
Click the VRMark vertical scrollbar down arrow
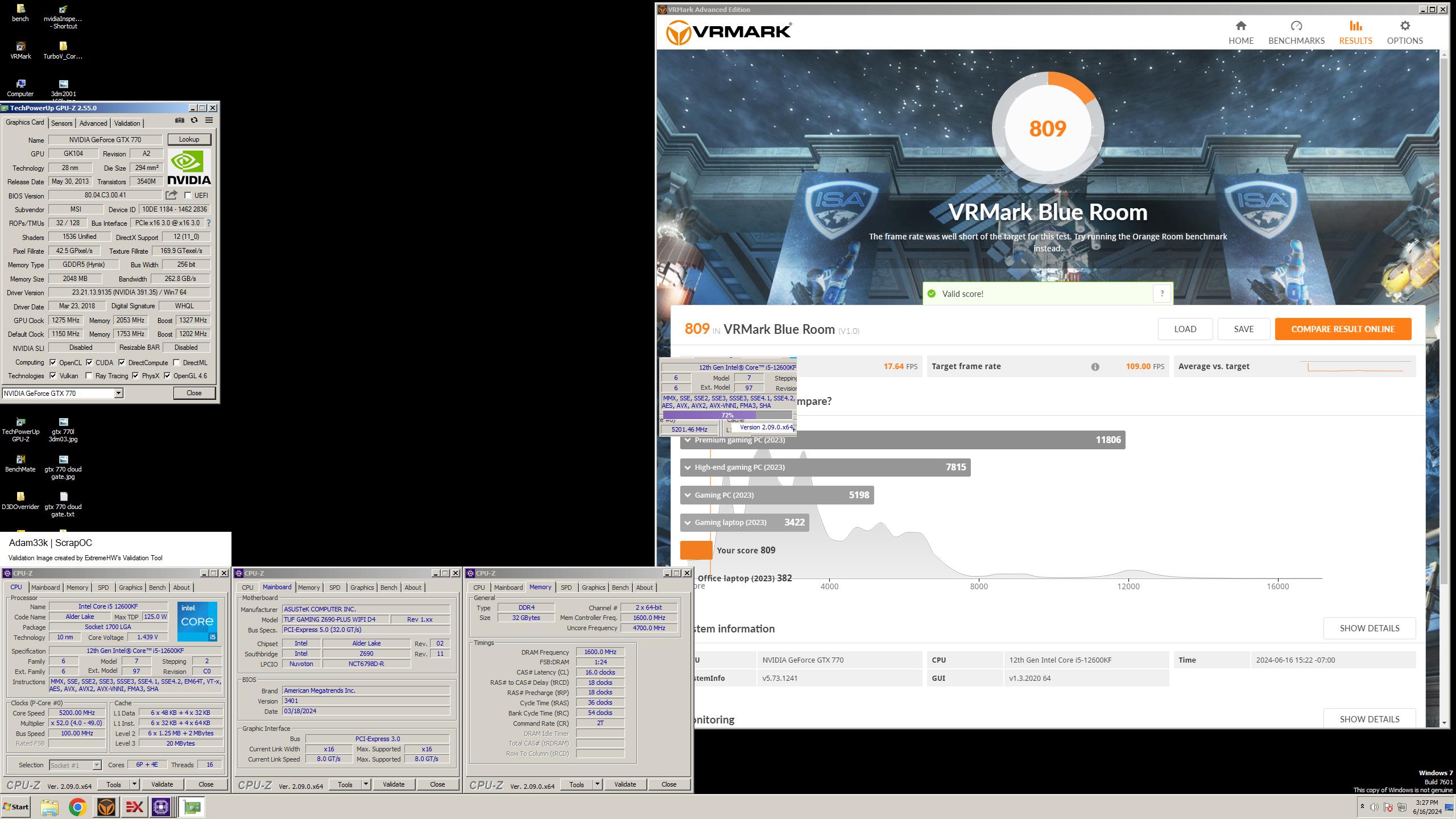tap(1444, 722)
